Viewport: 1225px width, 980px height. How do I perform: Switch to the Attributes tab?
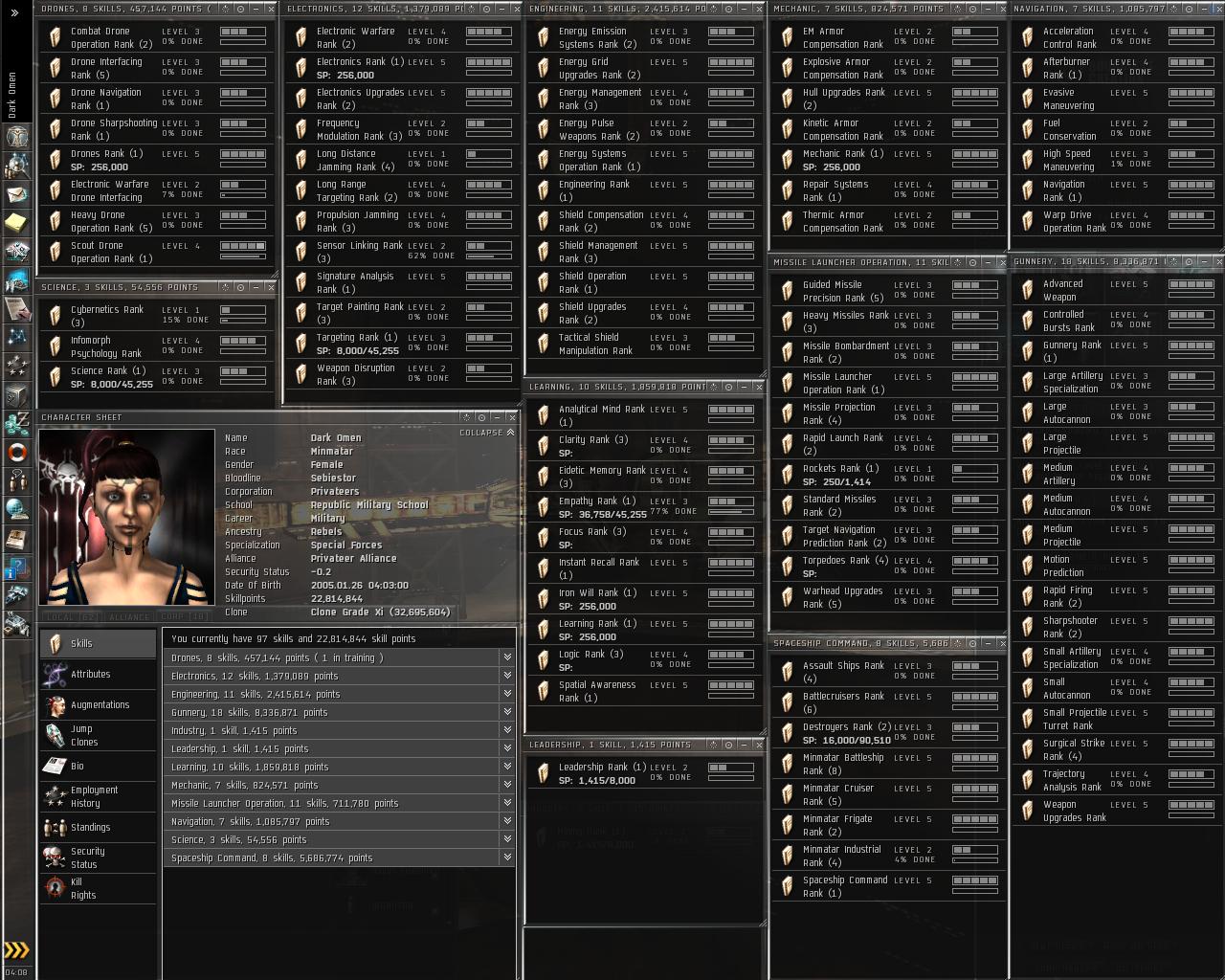99,675
